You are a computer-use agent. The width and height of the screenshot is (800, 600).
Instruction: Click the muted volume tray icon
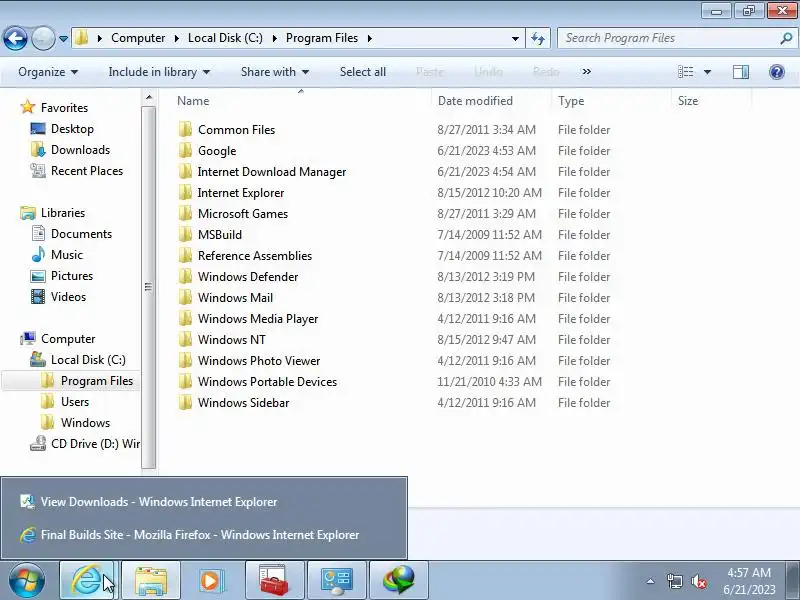point(698,581)
